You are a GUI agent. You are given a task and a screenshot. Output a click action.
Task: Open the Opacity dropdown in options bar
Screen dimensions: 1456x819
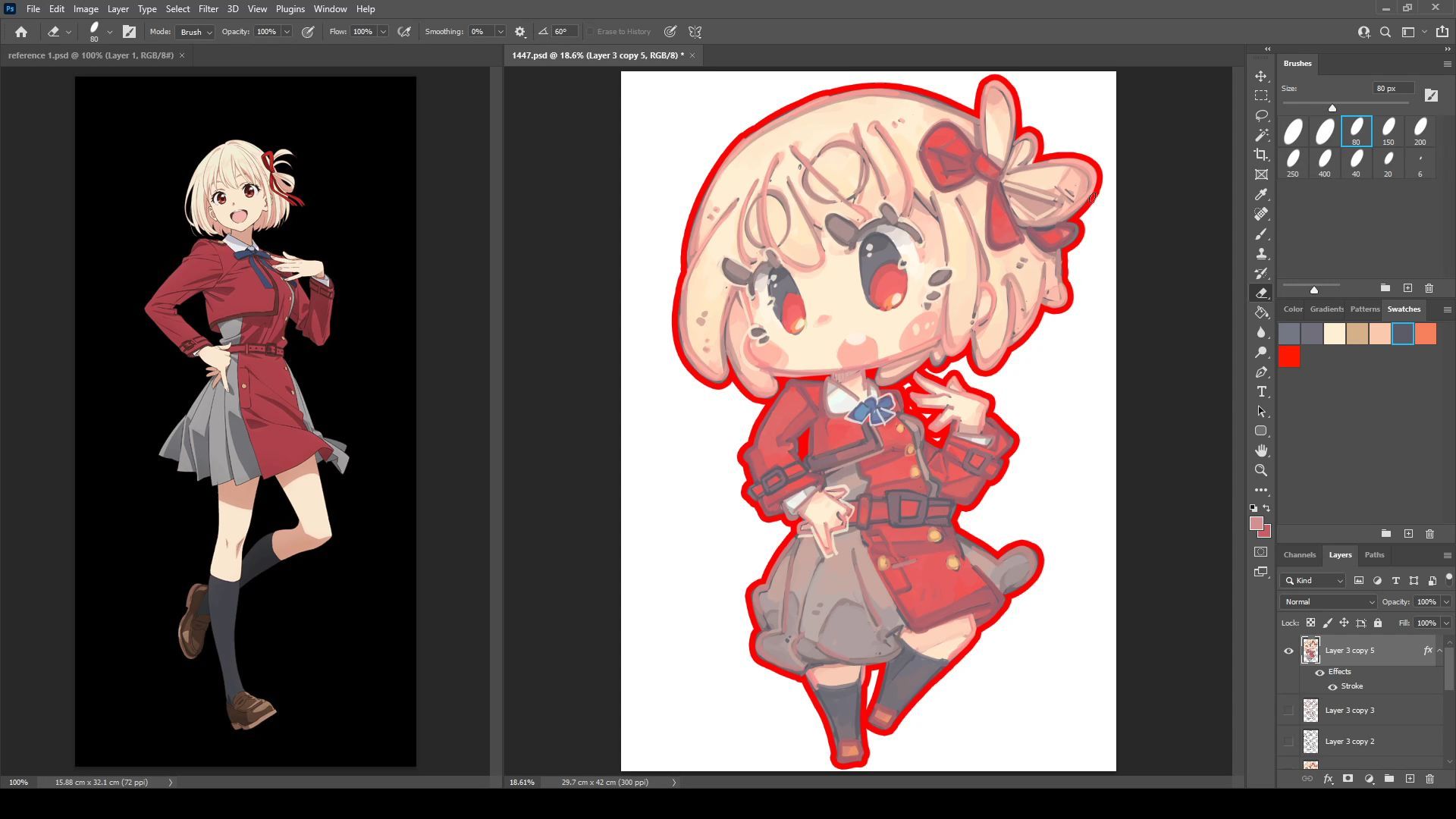(x=287, y=32)
